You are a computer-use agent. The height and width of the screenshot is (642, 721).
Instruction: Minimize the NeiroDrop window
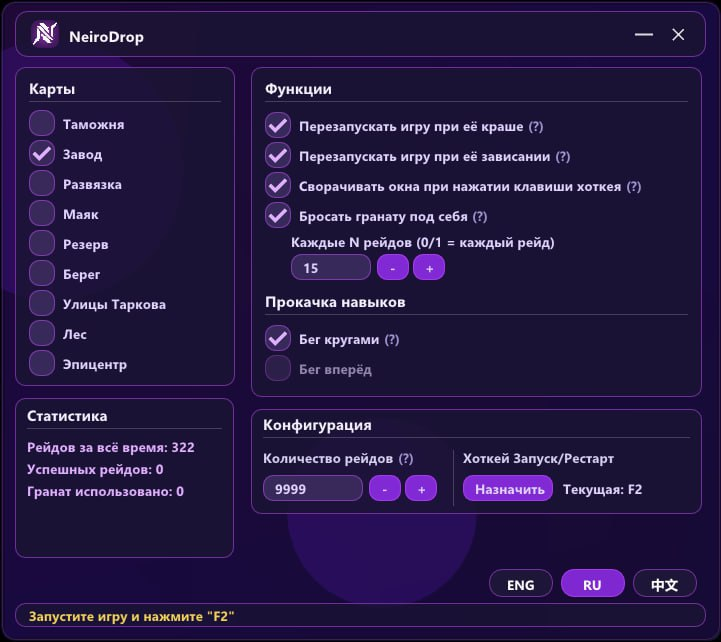click(643, 35)
